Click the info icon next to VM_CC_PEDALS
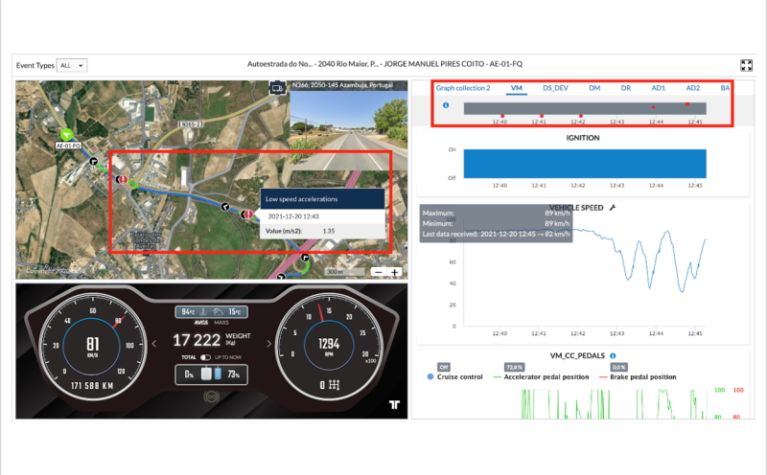The image size is (767, 475). pyautogui.click(x=612, y=355)
